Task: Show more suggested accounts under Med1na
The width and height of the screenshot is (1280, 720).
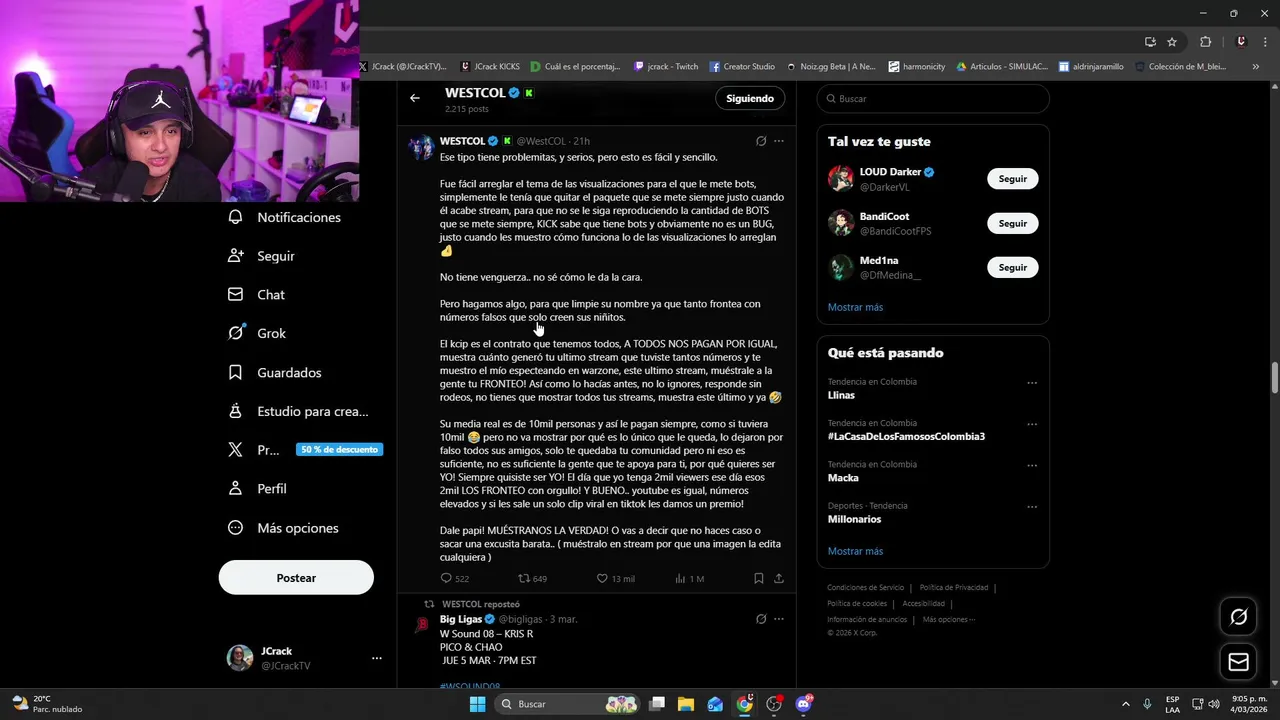Action: click(855, 307)
